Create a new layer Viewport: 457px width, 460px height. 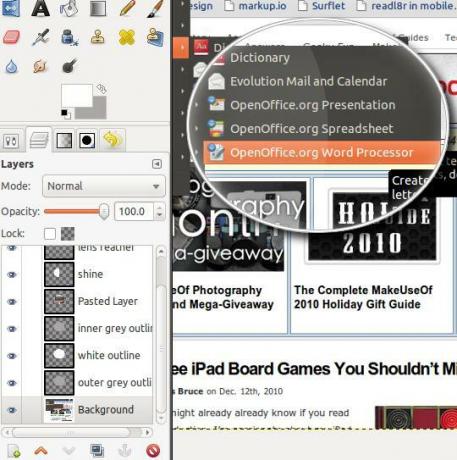14,451
